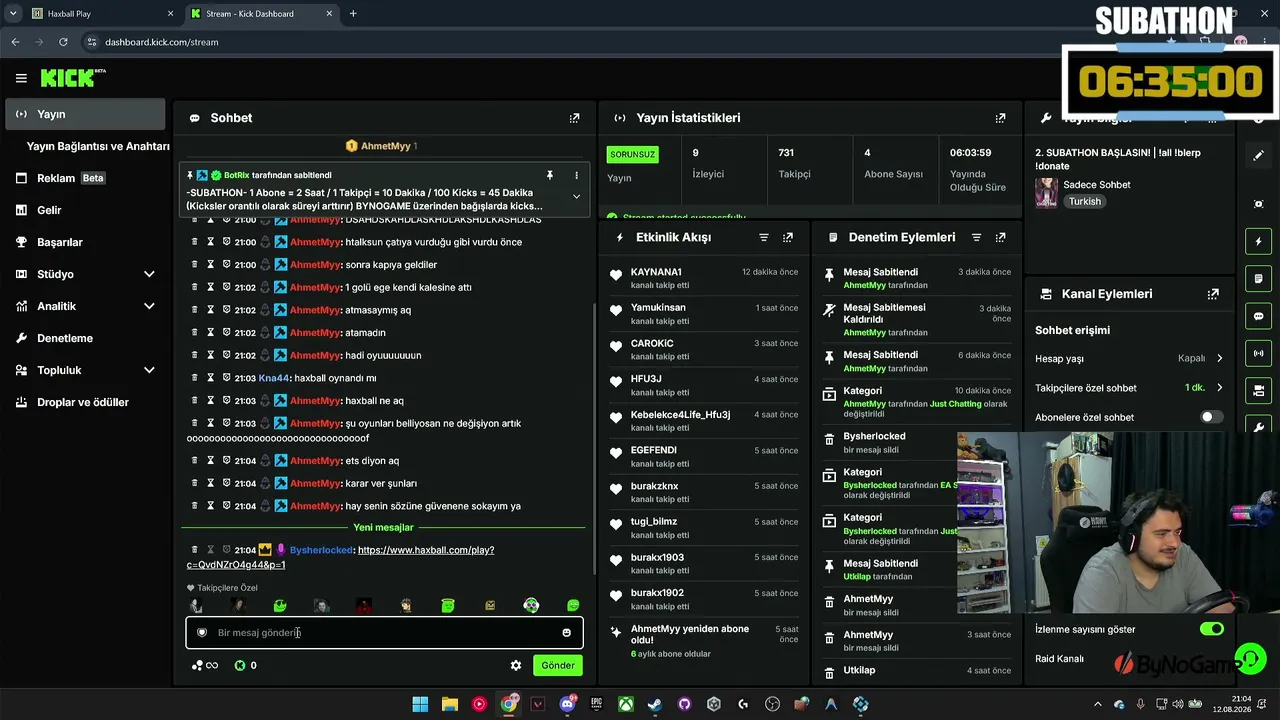Delete the 'karar ver şunları' message
This screenshot has height=720, width=1280.
(x=195, y=484)
